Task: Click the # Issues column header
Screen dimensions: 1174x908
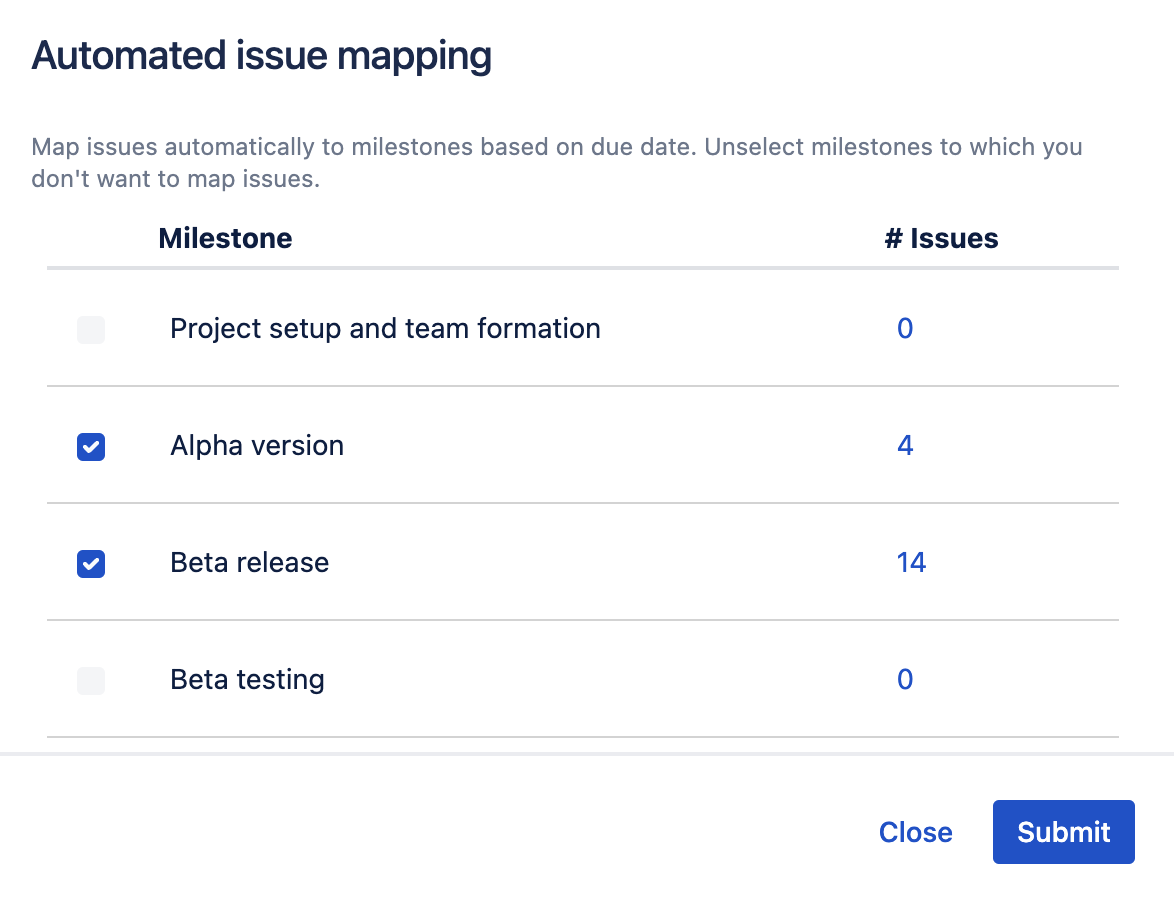Action: [941, 239]
